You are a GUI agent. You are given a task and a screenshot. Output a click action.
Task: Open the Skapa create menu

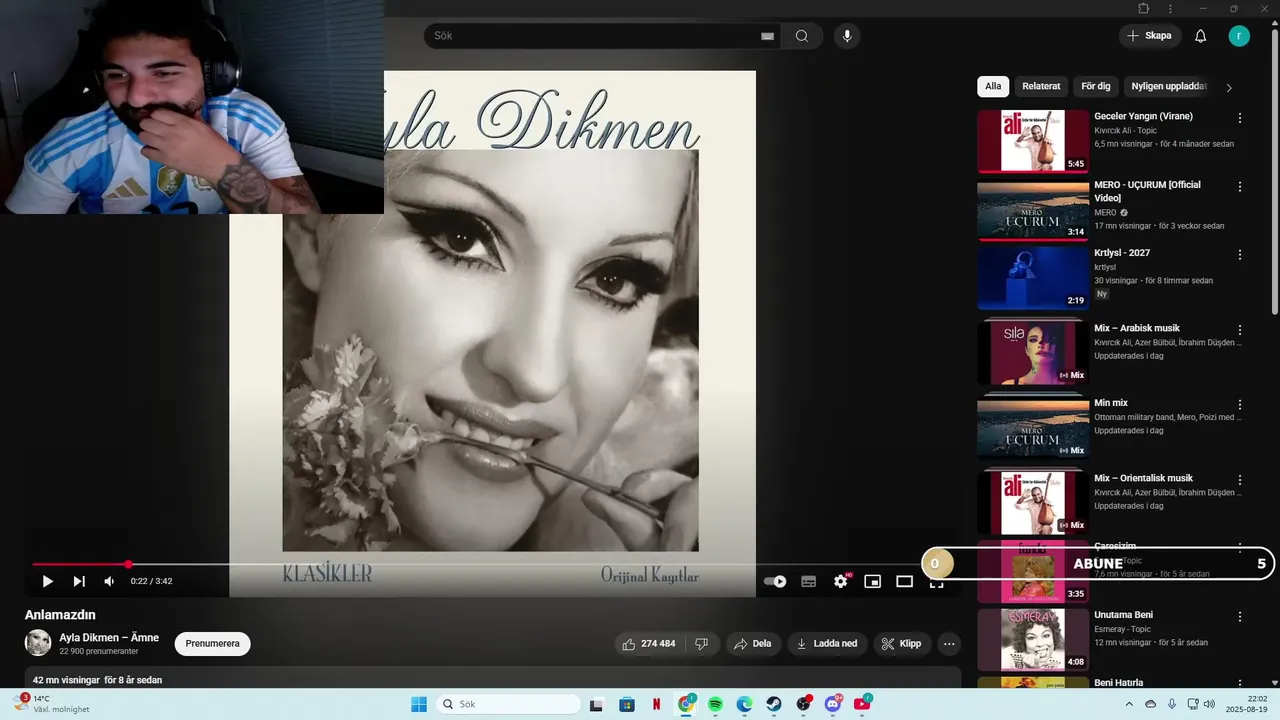point(1149,36)
